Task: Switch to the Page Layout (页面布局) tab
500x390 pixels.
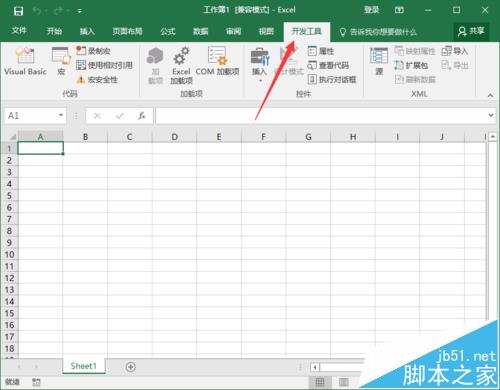Action: coord(127,31)
